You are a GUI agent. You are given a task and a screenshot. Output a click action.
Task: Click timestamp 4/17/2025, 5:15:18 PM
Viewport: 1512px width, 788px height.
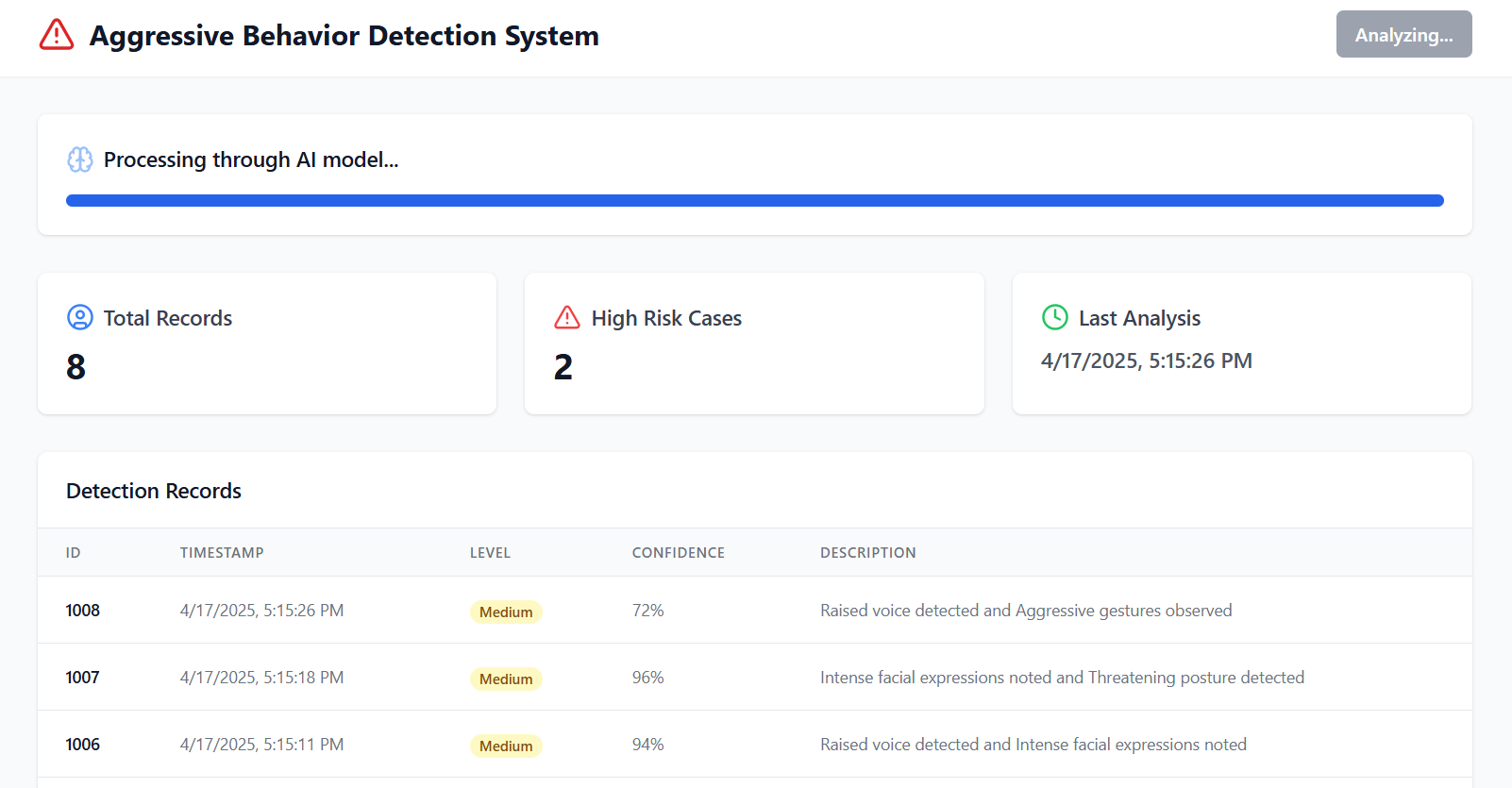[x=261, y=678]
